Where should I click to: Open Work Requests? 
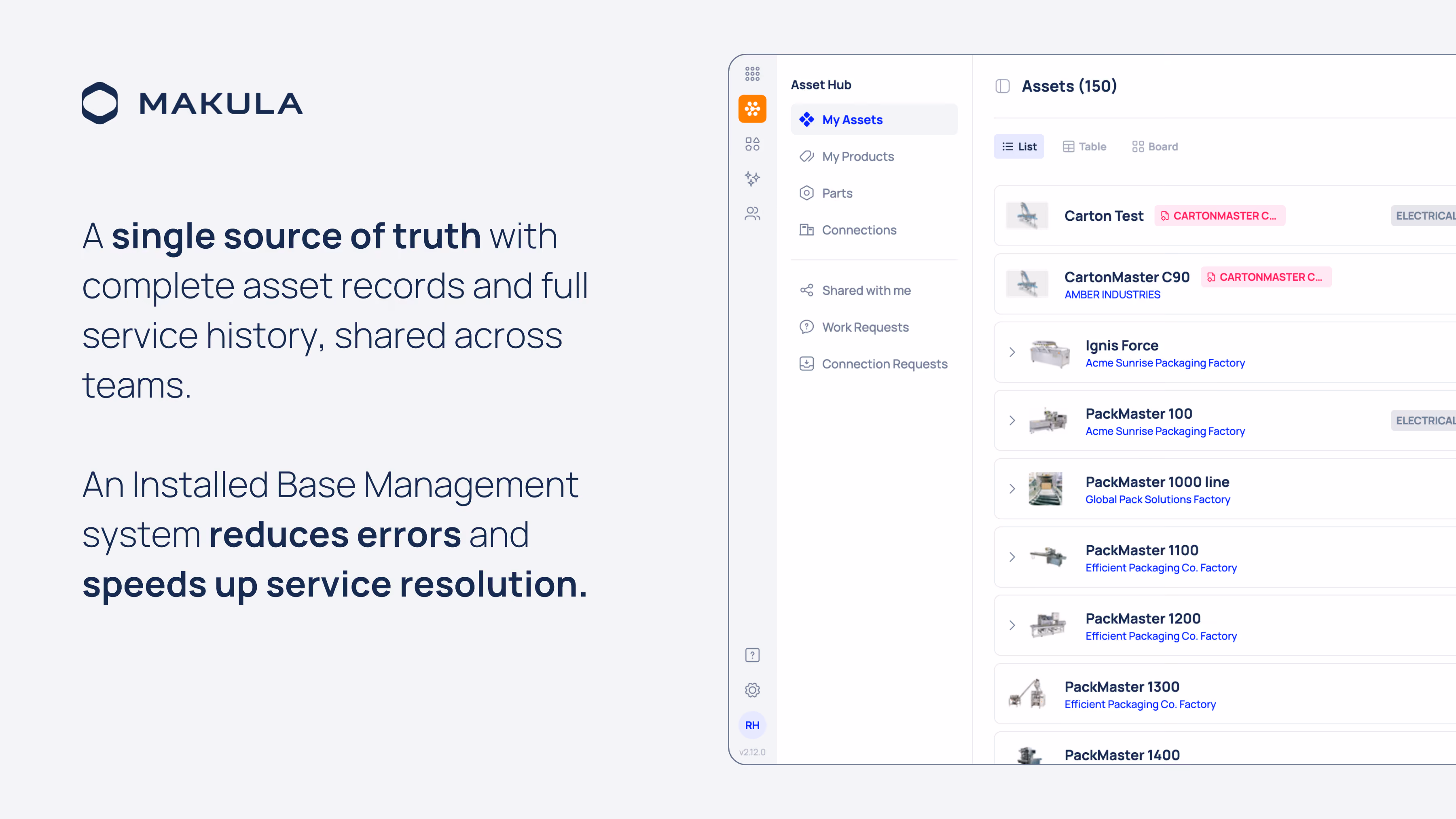(x=874, y=327)
